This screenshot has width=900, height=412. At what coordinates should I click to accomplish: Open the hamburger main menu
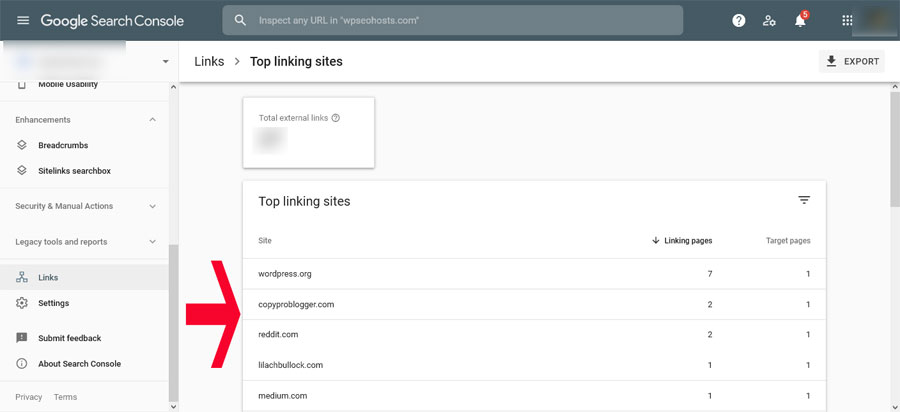[x=22, y=21]
